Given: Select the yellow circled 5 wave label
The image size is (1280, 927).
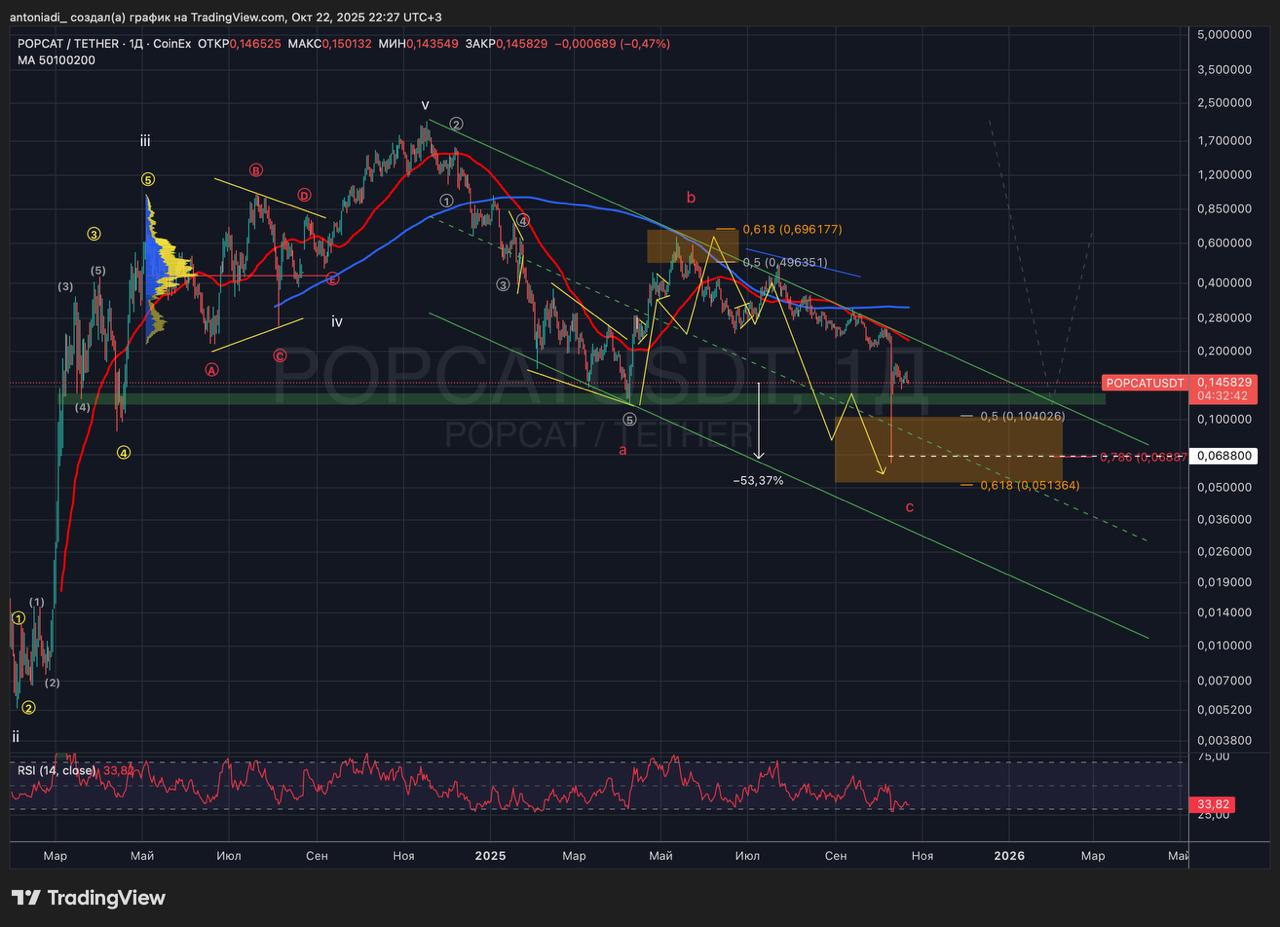Looking at the screenshot, I should coord(147,180).
